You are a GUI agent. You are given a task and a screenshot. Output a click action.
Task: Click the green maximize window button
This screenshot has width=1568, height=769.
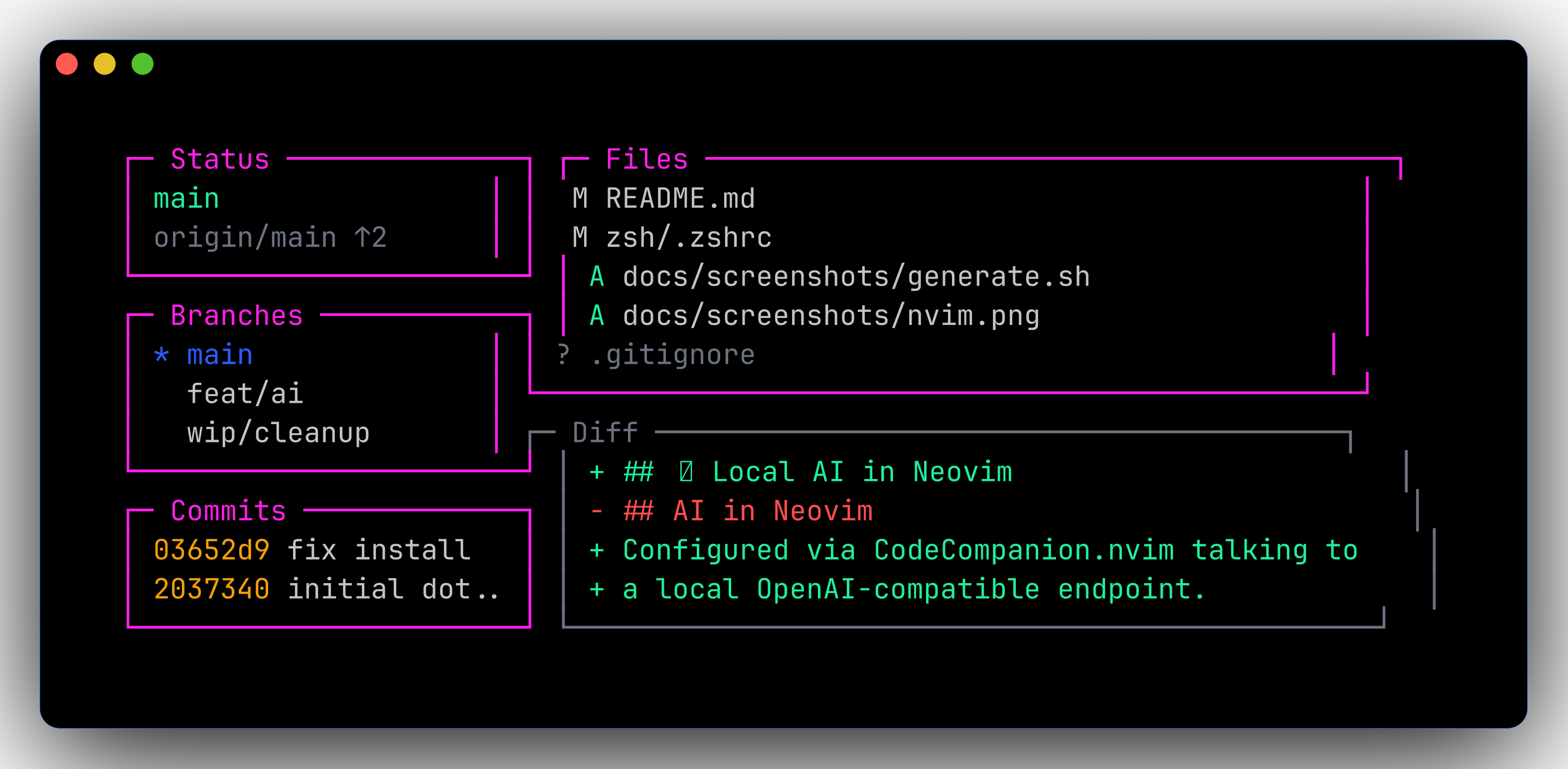pos(143,64)
